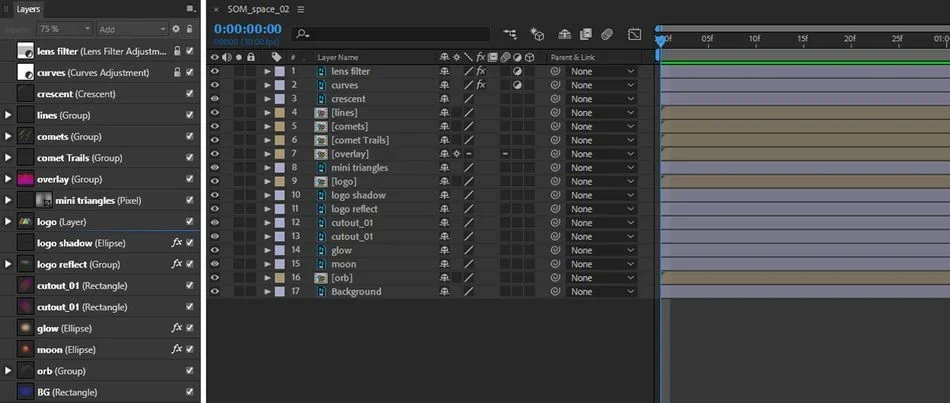
Task: Expand the lines (Group) in Layers panel
Action: [x=8, y=115]
